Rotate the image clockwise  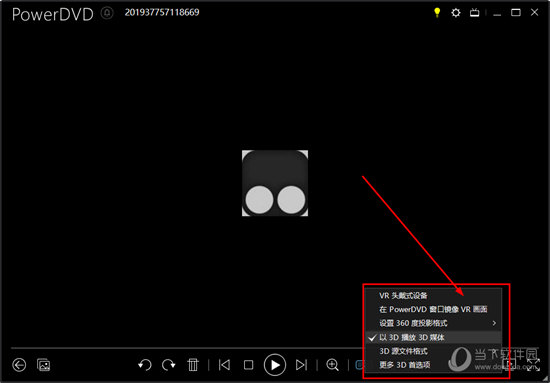pyautogui.click(x=169, y=365)
